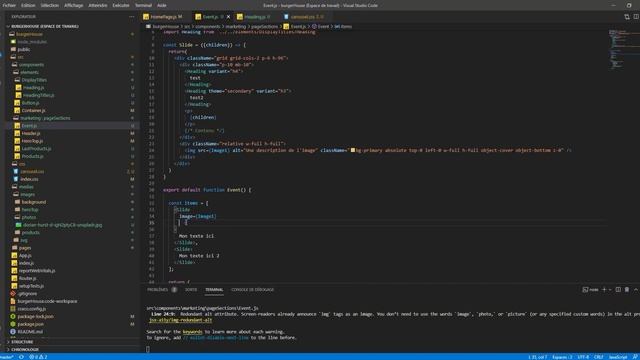Collapse the burgerhouse root folder
This screenshot has width=640, height=360.
pyautogui.click(x=29, y=34)
